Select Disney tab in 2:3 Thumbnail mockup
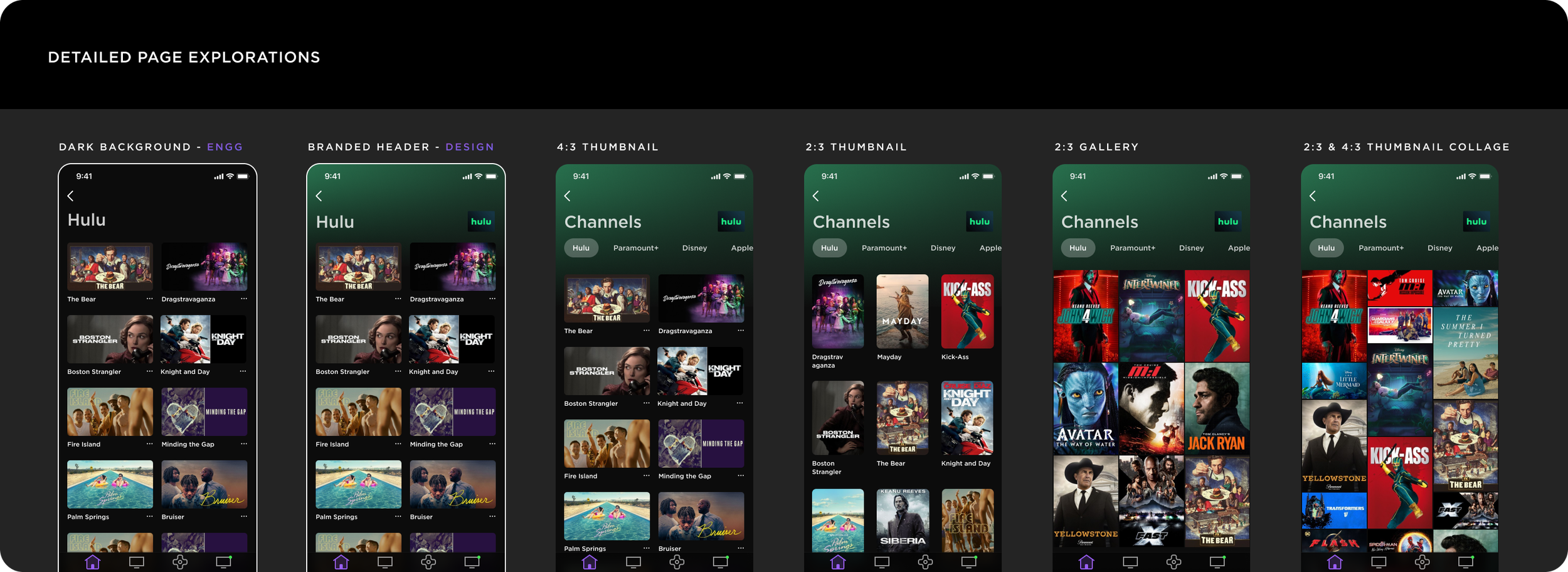Image resolution: width=1568 pixels, height=572 pixels. coord(943,248)
